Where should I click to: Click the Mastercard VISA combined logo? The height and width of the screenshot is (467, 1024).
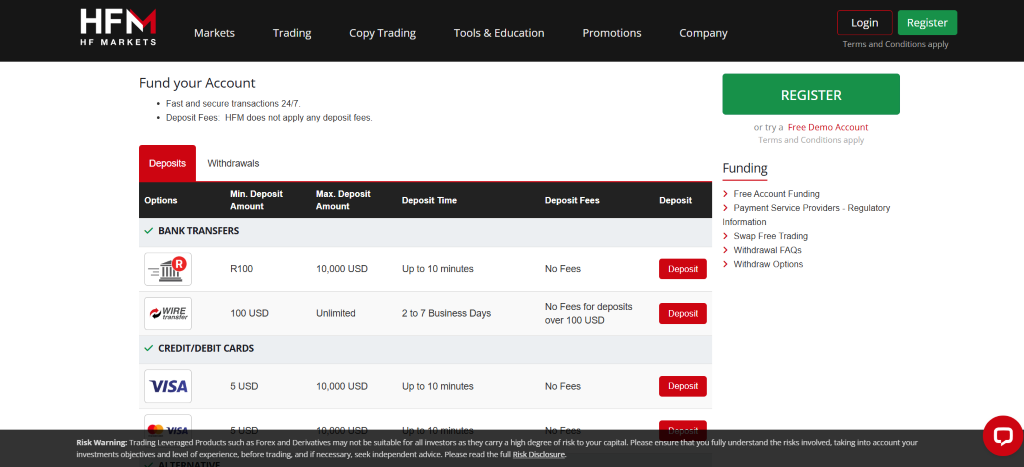168,430
